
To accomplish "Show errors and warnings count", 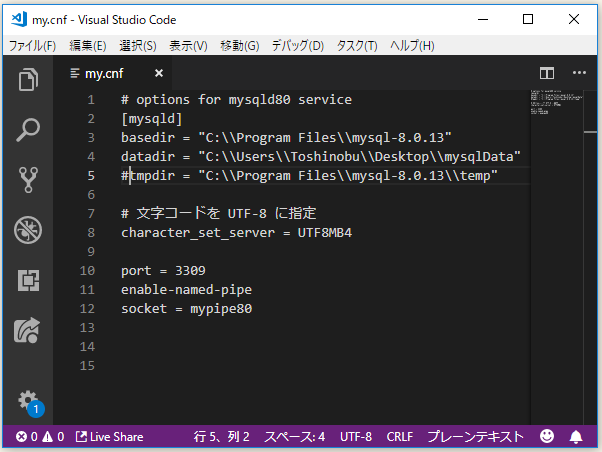I will coord(40,437).
